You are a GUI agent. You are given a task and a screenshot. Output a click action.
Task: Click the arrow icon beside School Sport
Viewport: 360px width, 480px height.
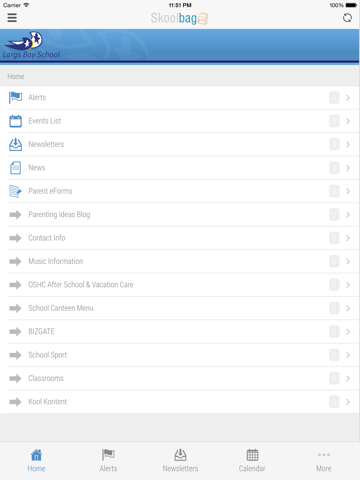15,355
